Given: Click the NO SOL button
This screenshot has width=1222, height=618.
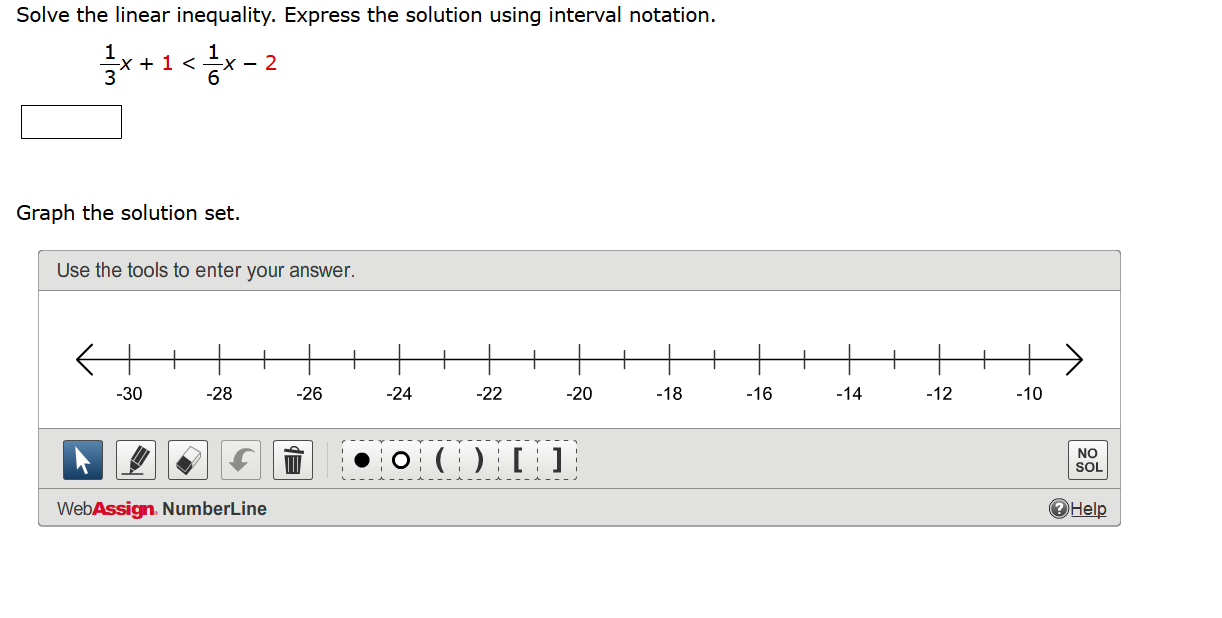Looking at the screenshot, I should [x=1086, y=459].
